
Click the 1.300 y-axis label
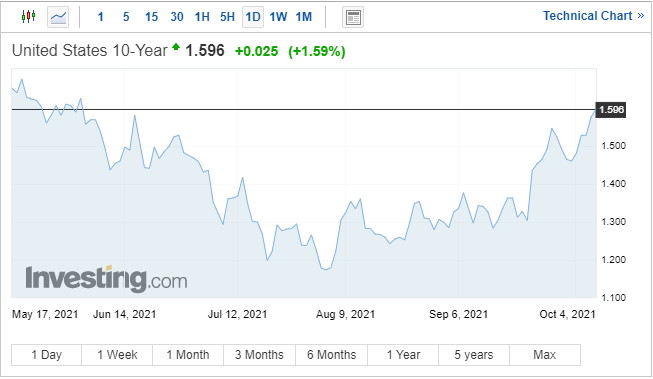tap(613, 222)
